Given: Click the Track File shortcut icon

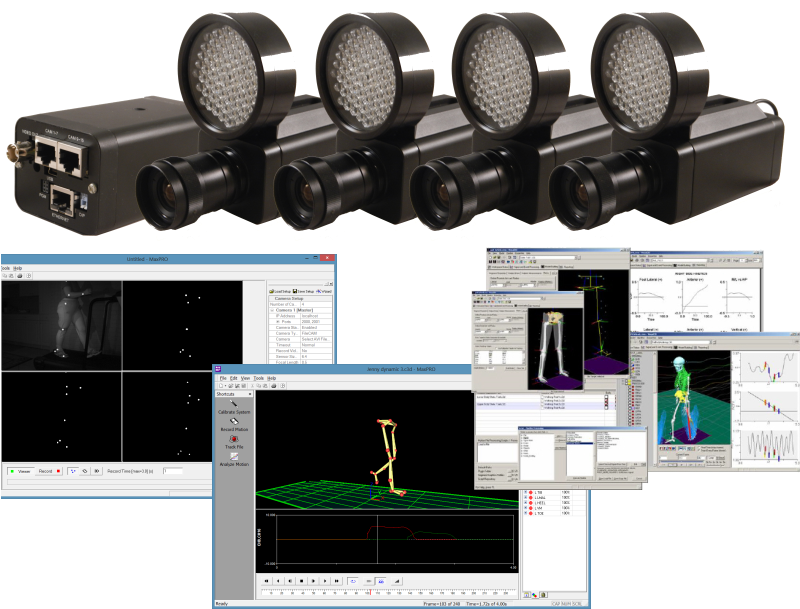Looking at the screenshot, I should 234,439.
